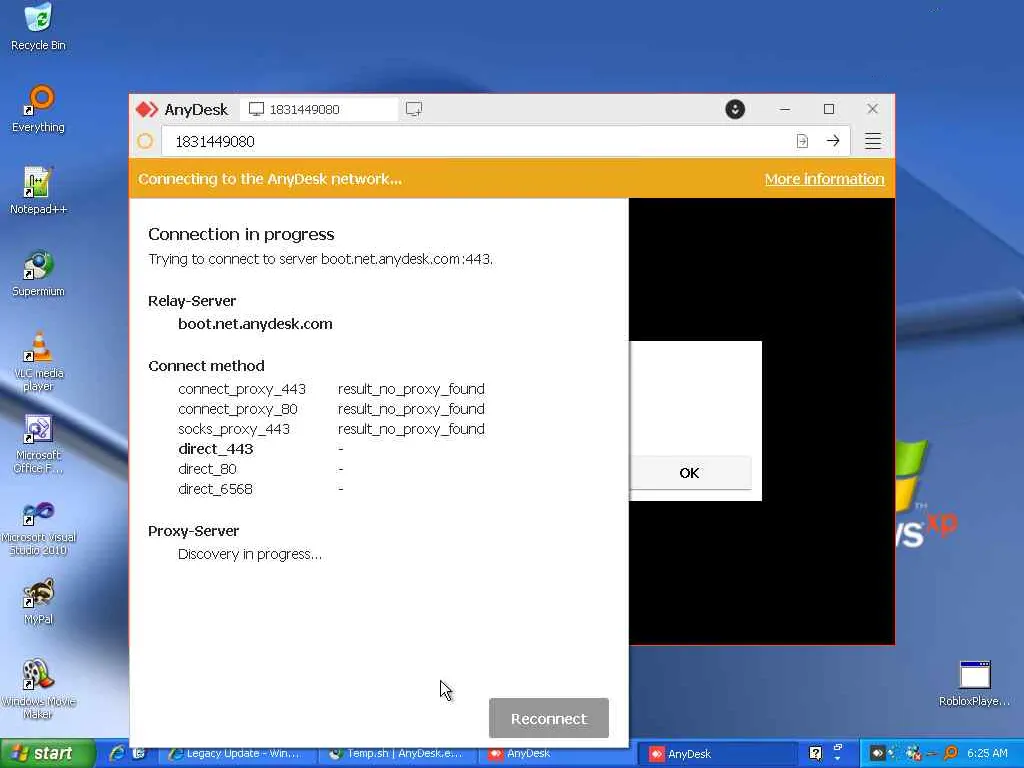
Task: Open the Windows start menu
Action: coord(47,754)
